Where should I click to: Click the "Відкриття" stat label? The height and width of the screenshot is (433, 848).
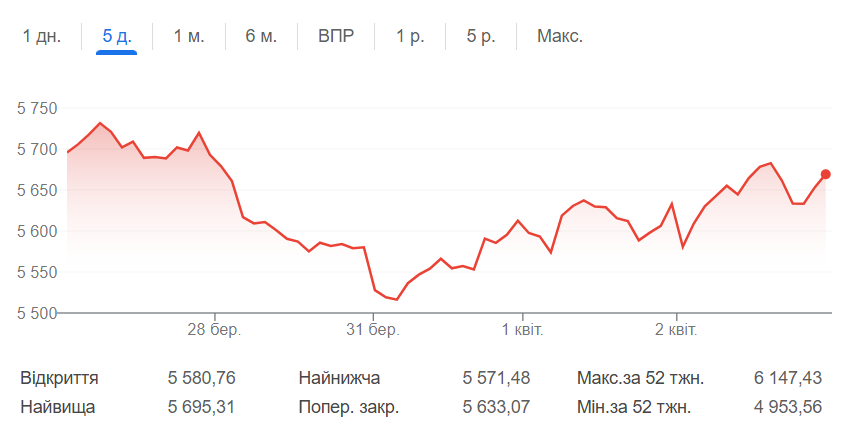(x=59, y=378)
